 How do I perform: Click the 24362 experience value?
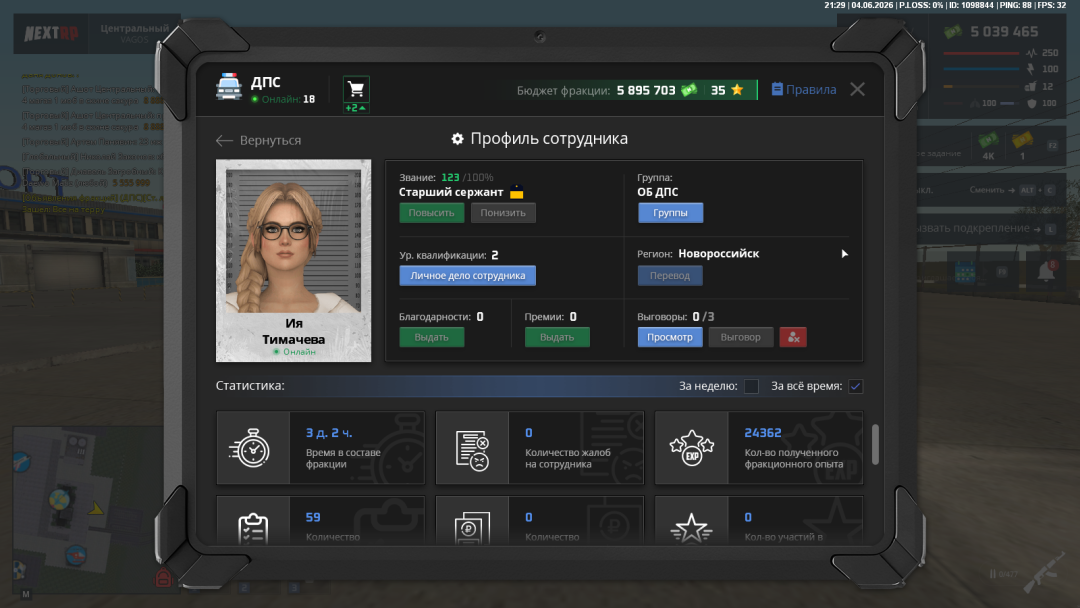pyautogui.click(x=762, y=433)
